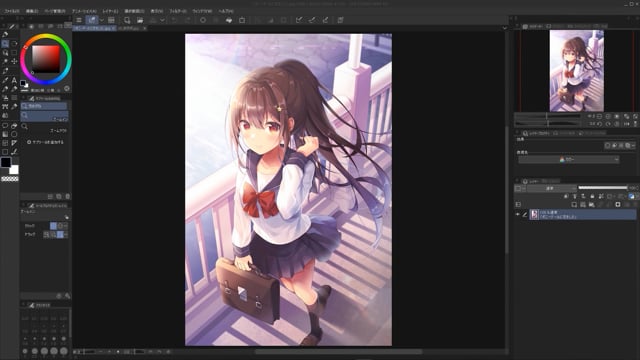This screenshot has height=360, width=640.
Task: Toggle the highlighted Drag option in Tool property
Action: [x=60, y=235]
